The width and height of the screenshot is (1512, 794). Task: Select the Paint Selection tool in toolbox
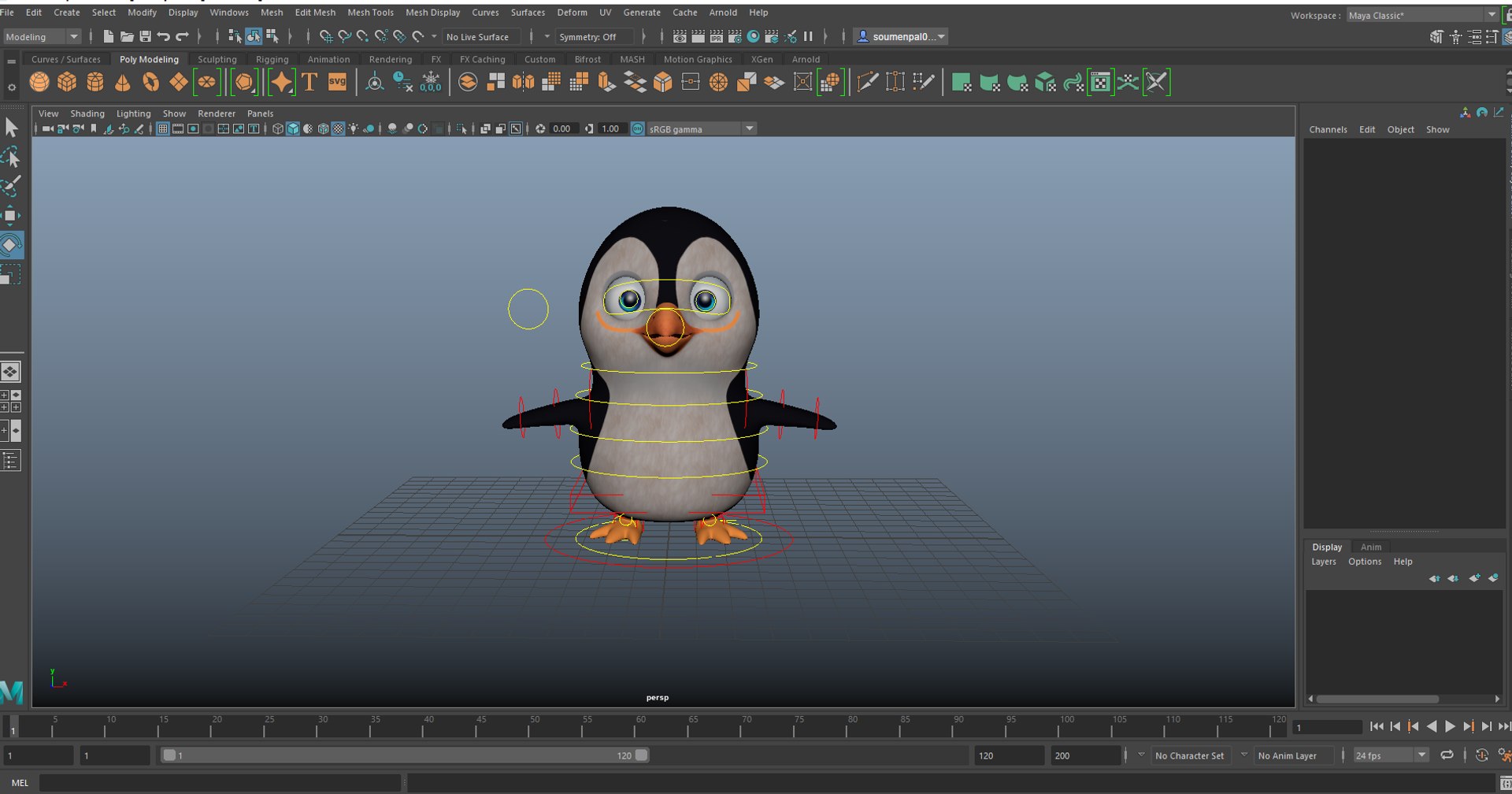[11, 186]
